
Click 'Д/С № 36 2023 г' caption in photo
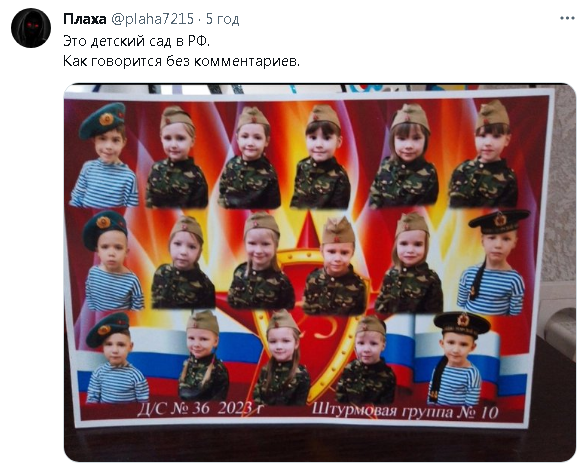point(200,408)
